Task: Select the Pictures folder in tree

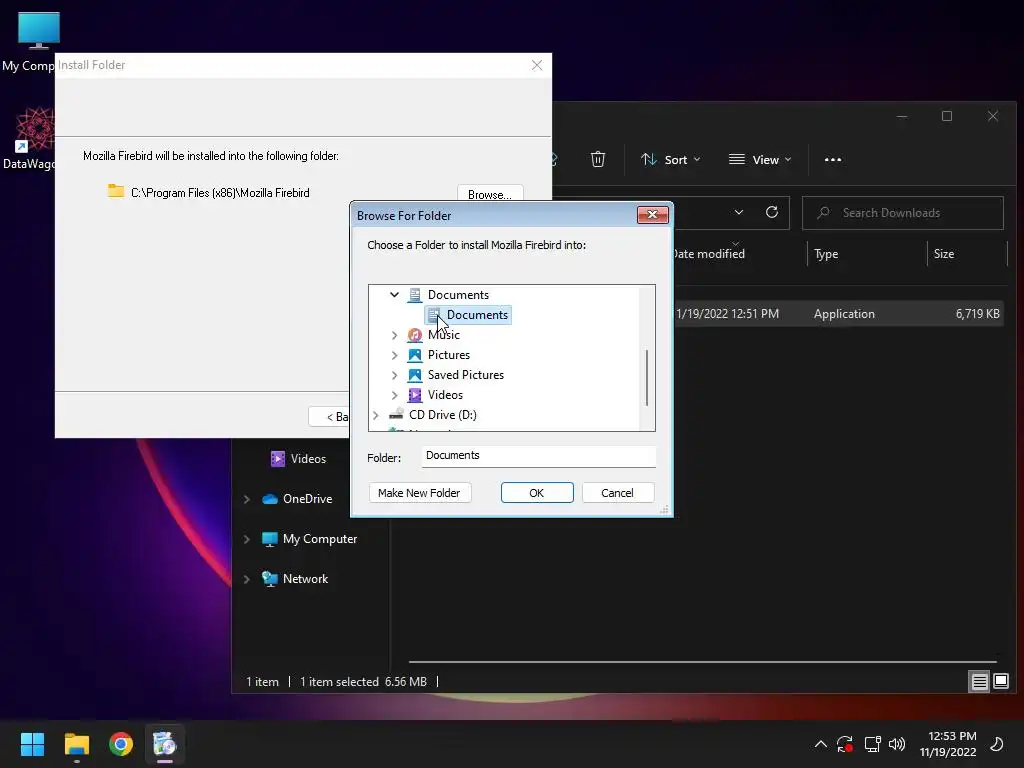Action: (x=449, y=355)
